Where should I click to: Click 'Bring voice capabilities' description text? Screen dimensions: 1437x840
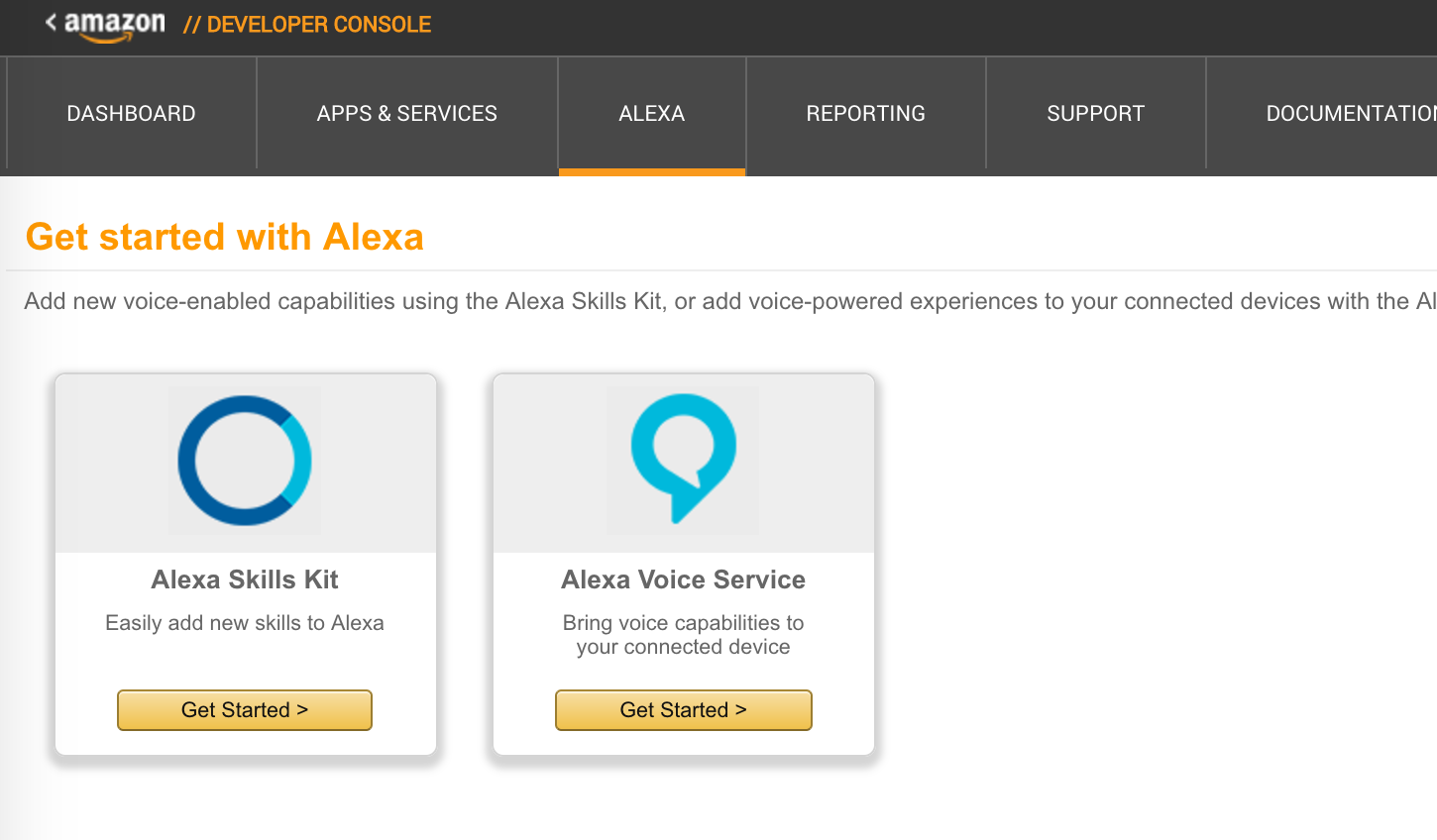click(x=684, y=635)
